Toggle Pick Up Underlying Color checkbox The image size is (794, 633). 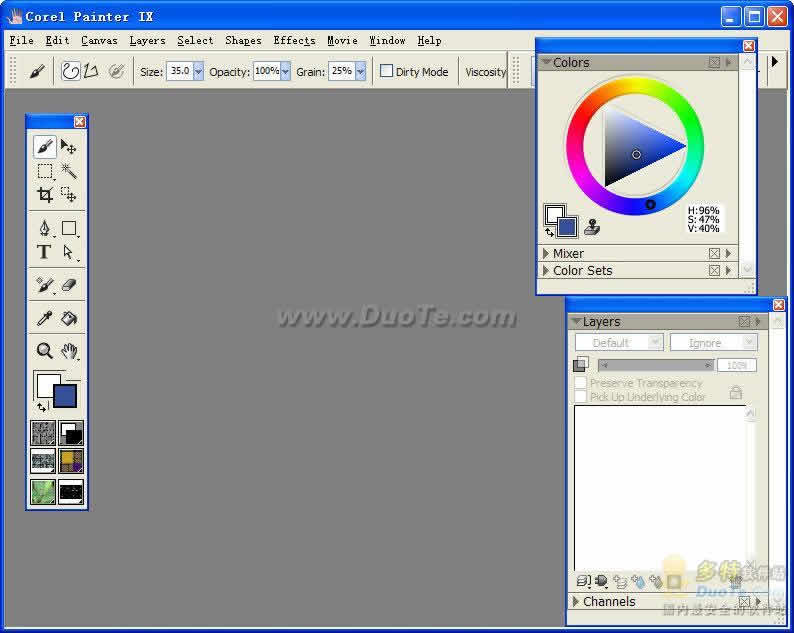tap(580, 396)
